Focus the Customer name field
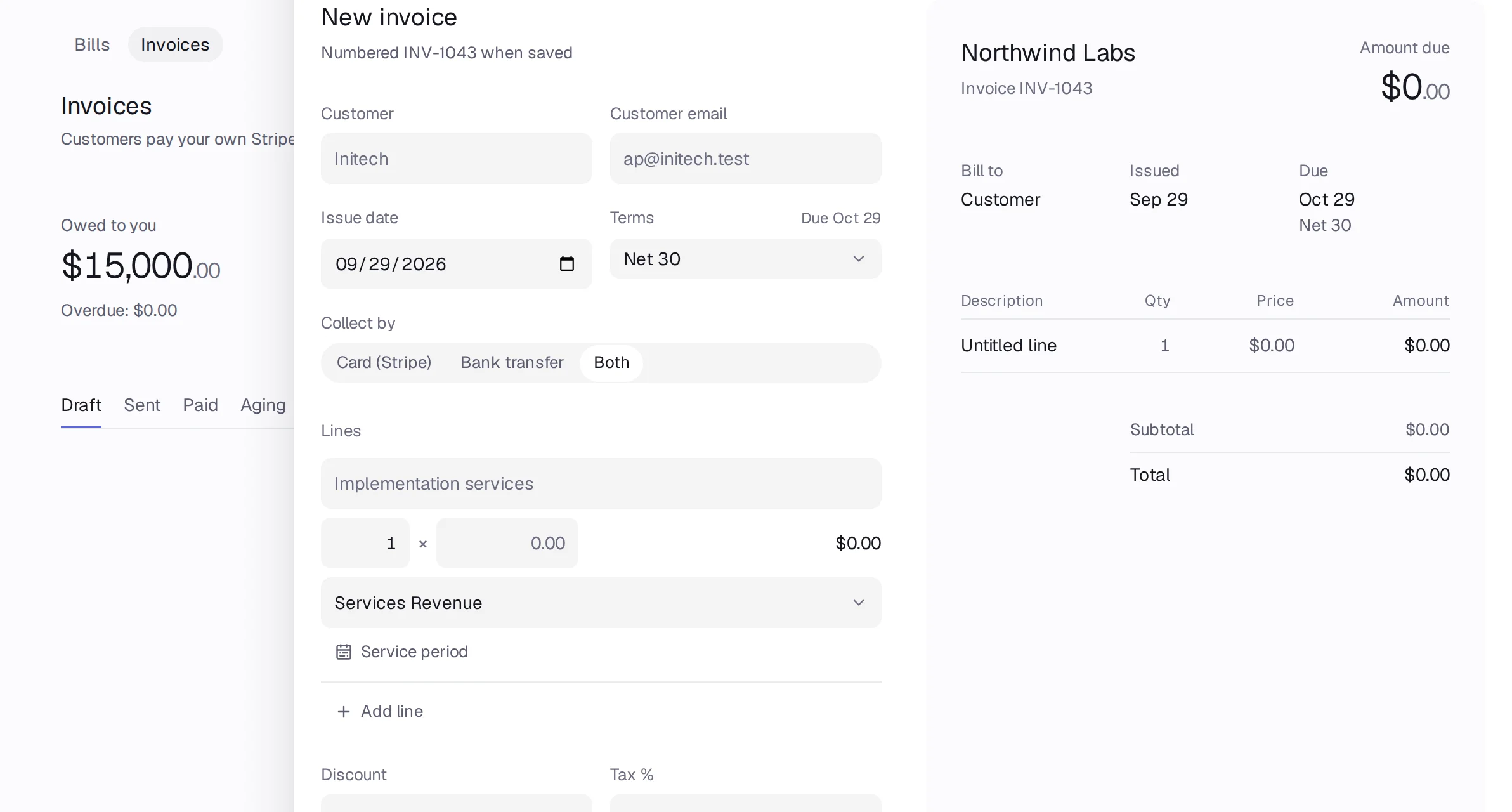The height and width of the screenshot is (812, 1512). [456, 159]
